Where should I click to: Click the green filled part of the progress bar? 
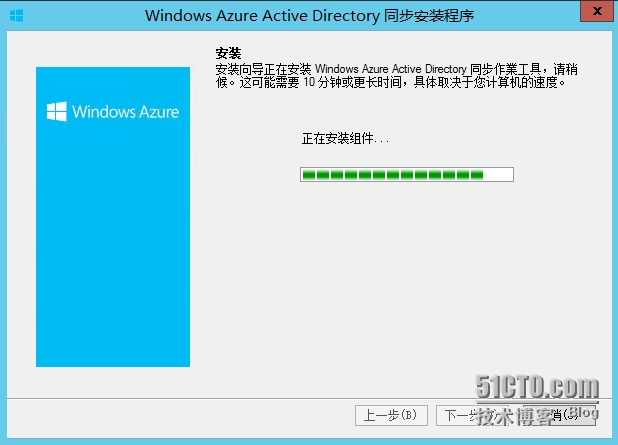(392, 175)
